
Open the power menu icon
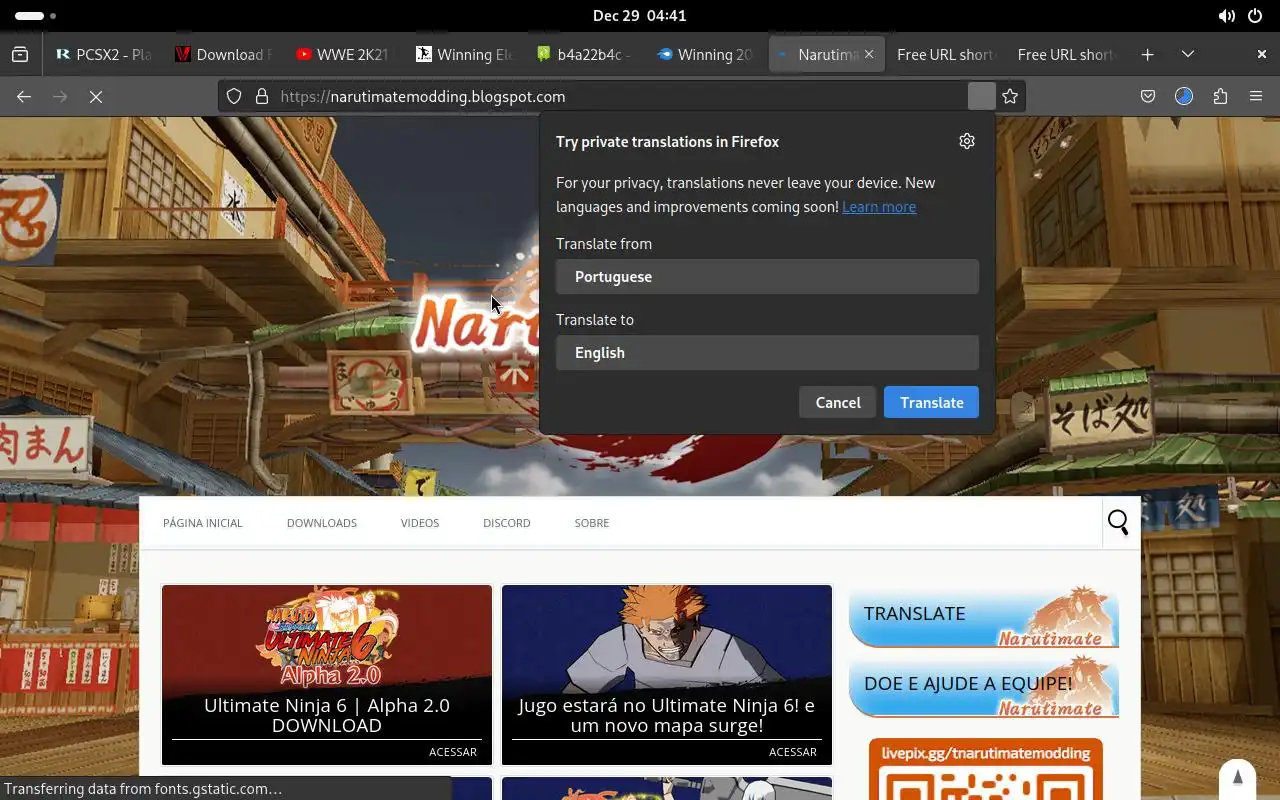pyautogui.click(x=1254, y=16)
